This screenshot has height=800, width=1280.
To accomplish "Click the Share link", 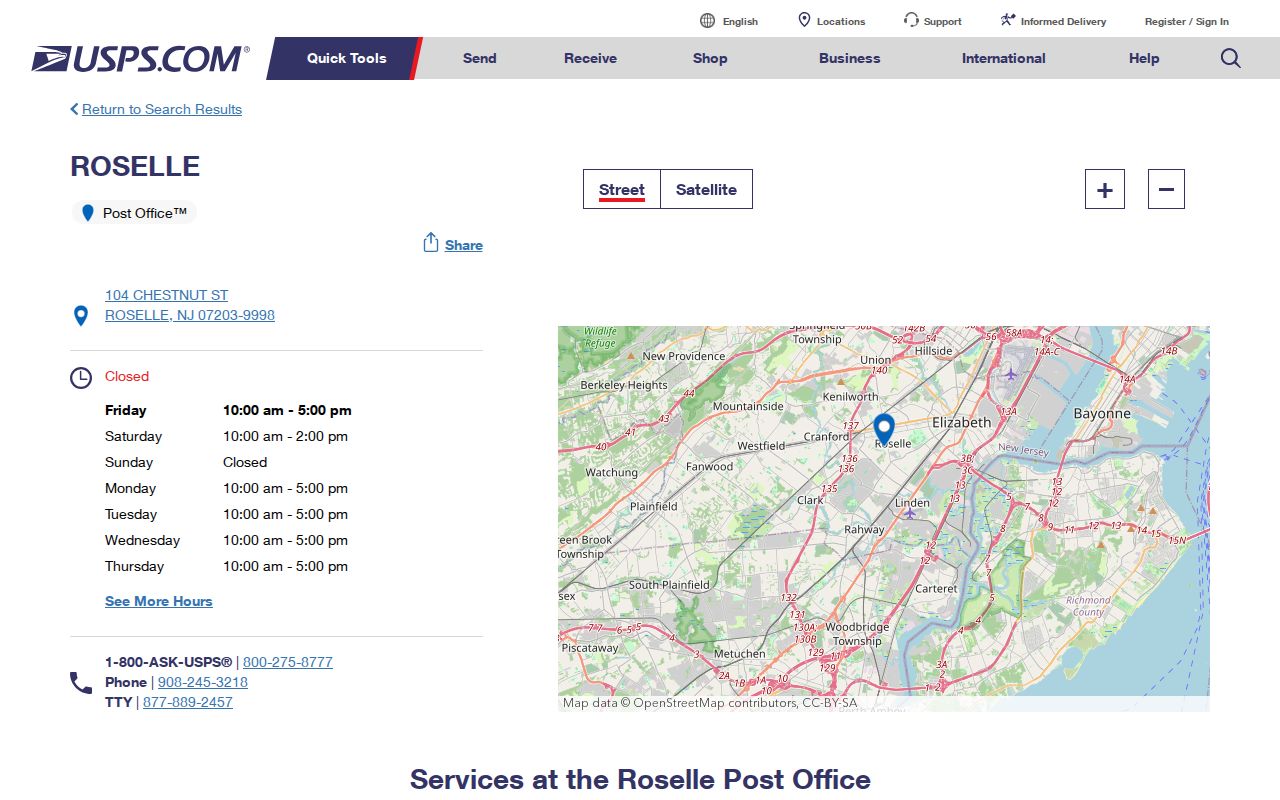I will point(464,245).
